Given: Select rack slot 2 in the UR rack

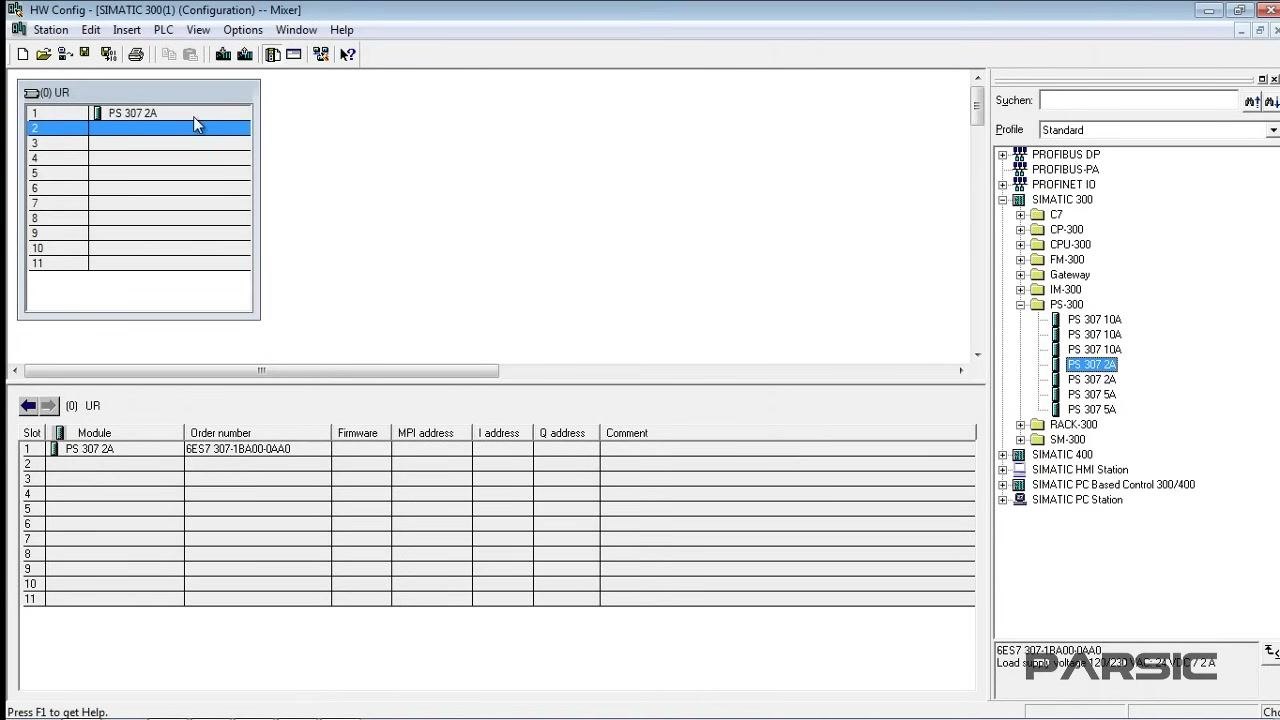Looking at the screenshot, I should (x=138, y=128).
